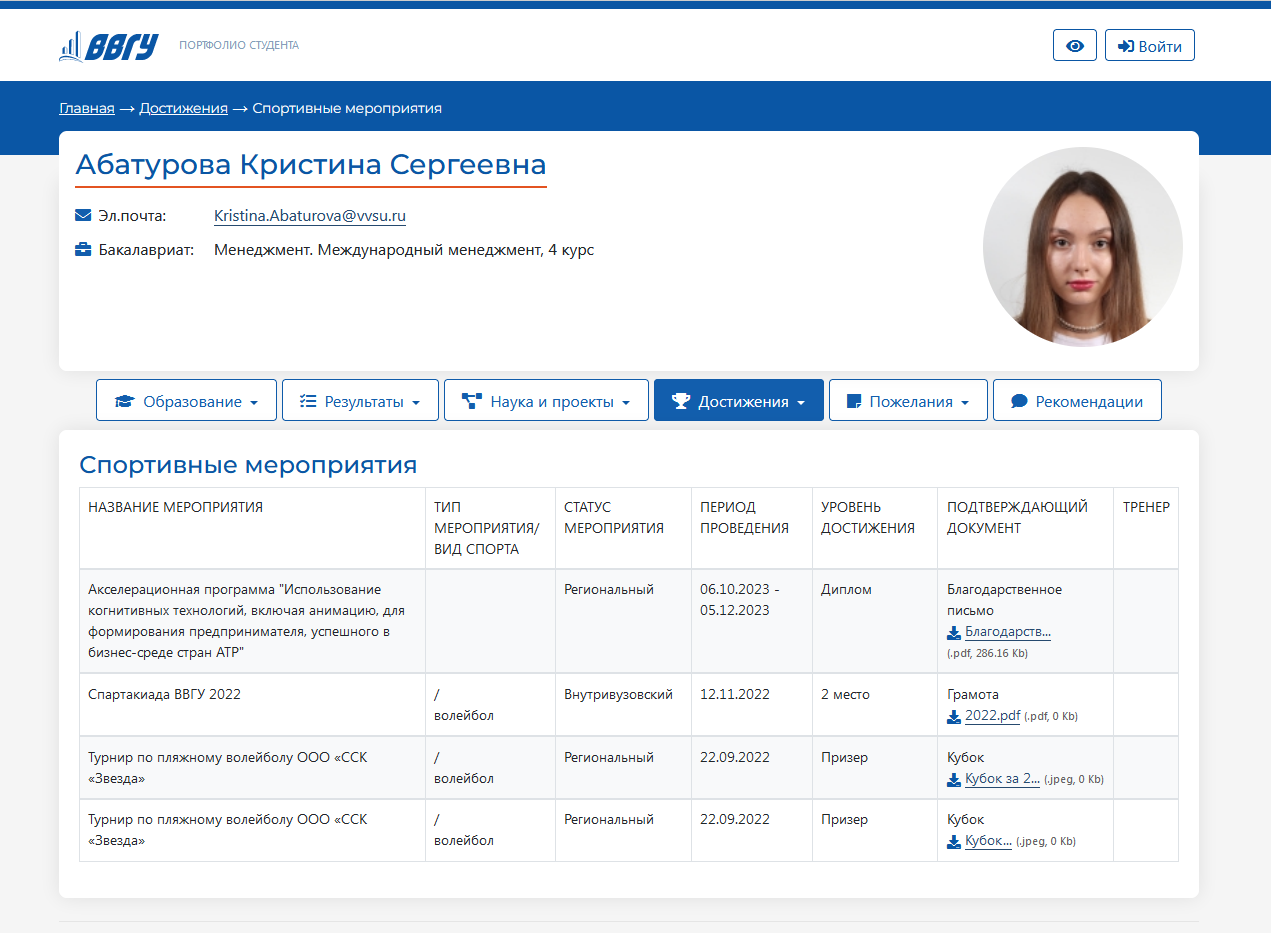The width and height of the screenshot is (1271, 933).
Task: Click the envelope icon beside Эл.почта
Action: click(x=83, y=216)
